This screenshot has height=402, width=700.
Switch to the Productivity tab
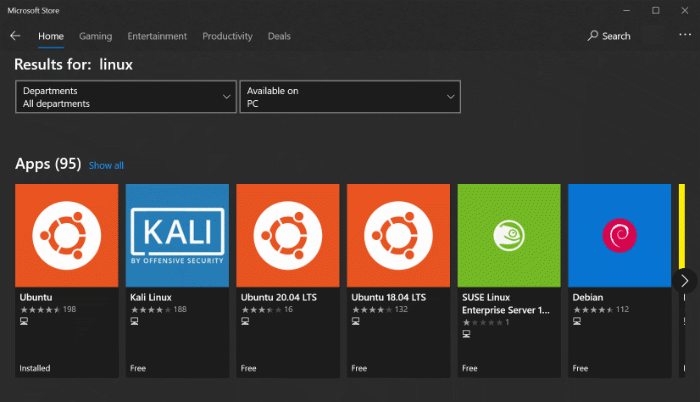227,36
